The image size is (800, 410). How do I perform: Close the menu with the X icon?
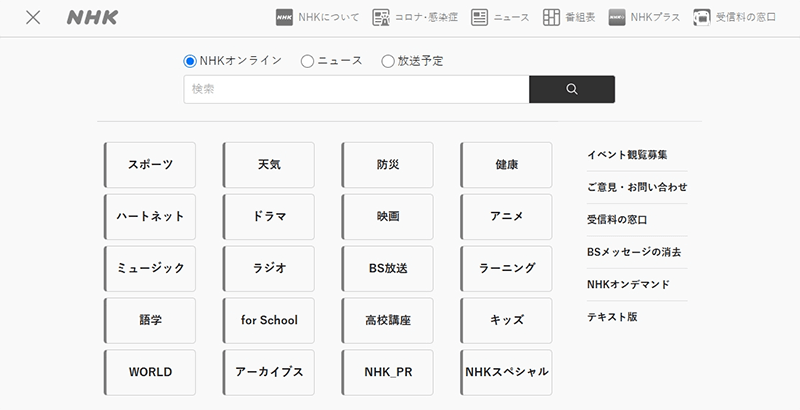[33, 18]
